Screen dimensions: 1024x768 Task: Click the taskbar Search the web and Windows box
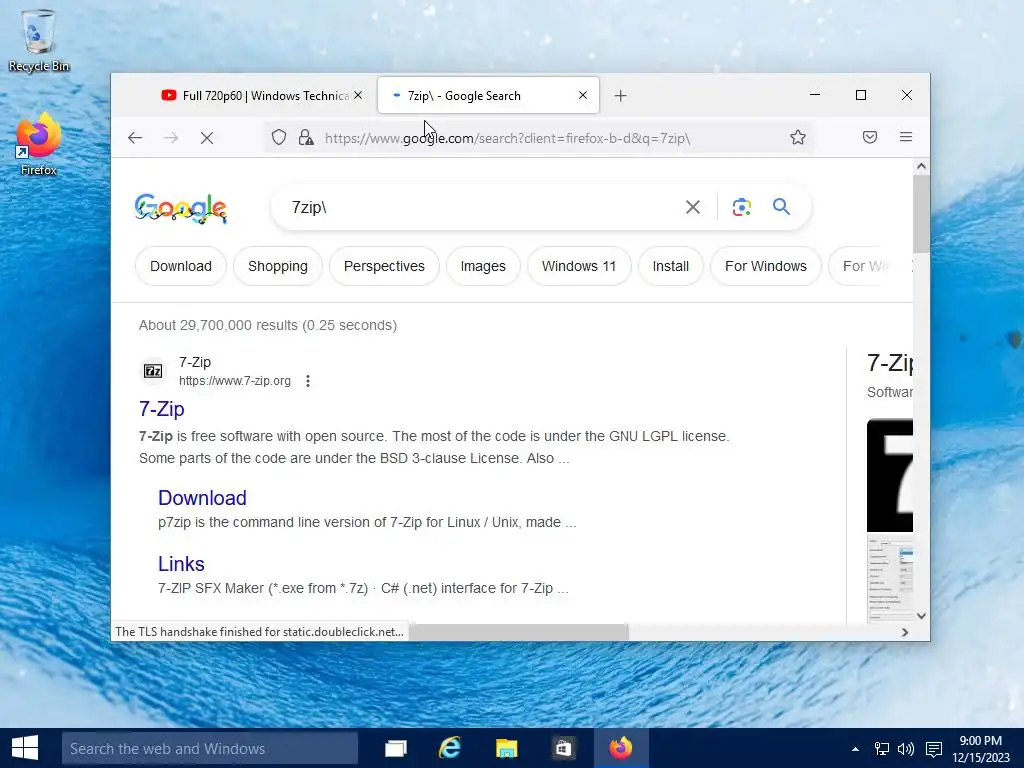pos(210,748)
